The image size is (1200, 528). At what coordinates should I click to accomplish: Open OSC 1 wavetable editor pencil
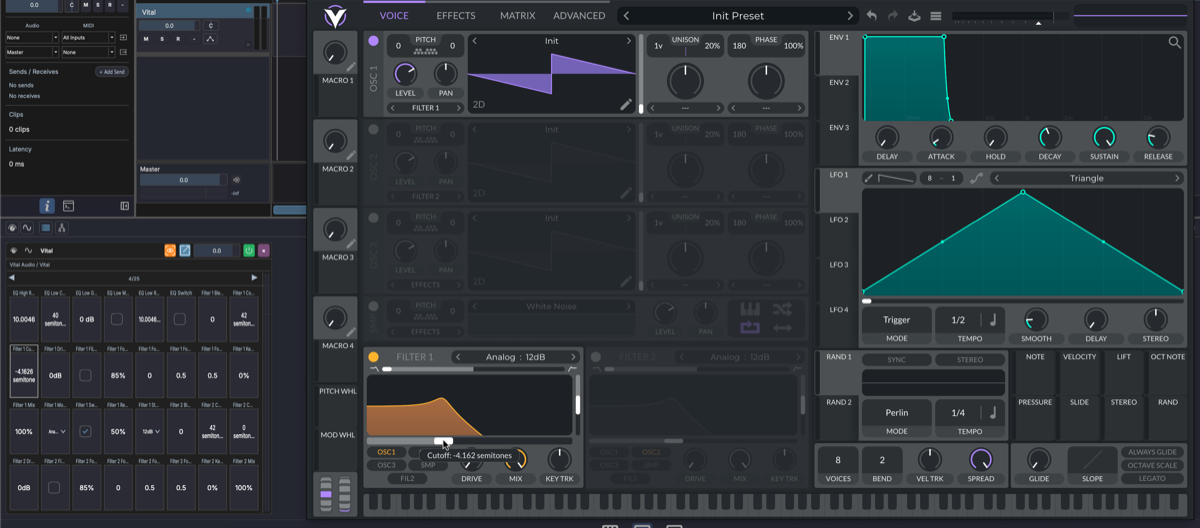tap(626, 104)
